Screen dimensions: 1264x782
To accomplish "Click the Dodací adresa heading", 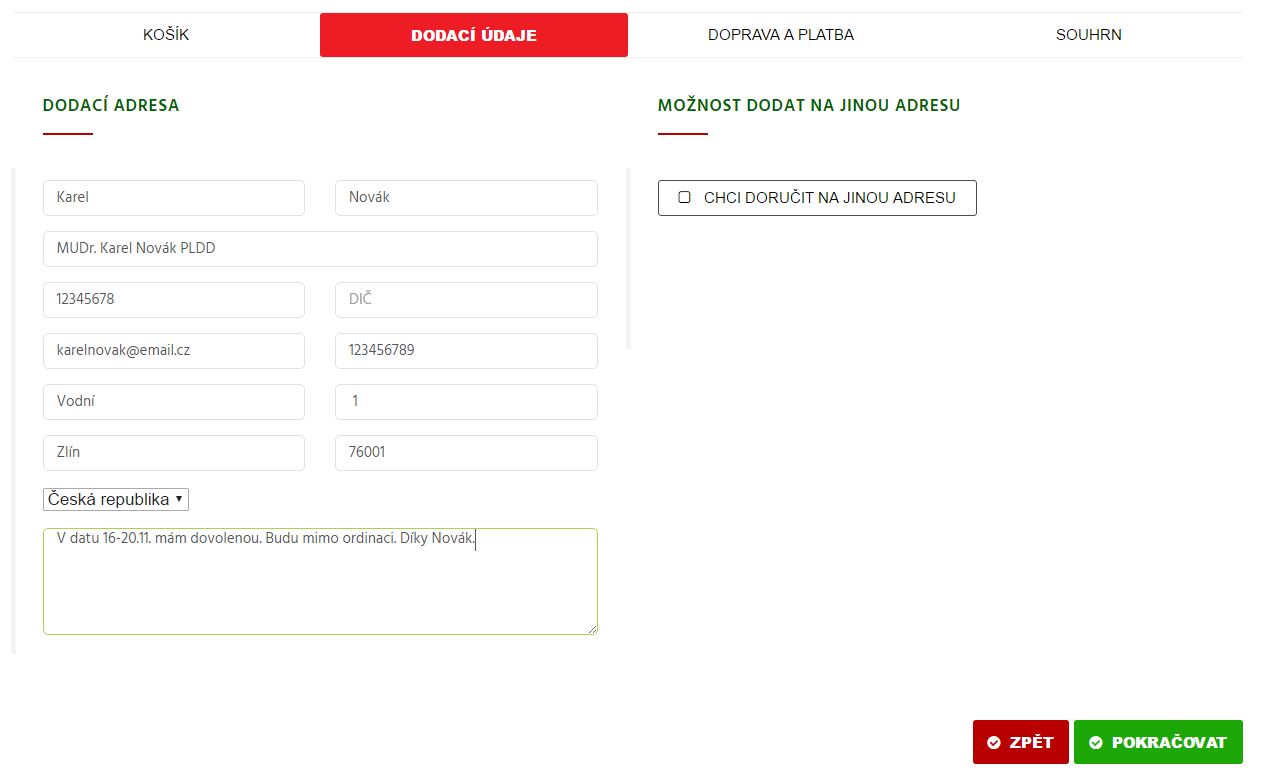I will pyautogui.click(x=111, y=105).
